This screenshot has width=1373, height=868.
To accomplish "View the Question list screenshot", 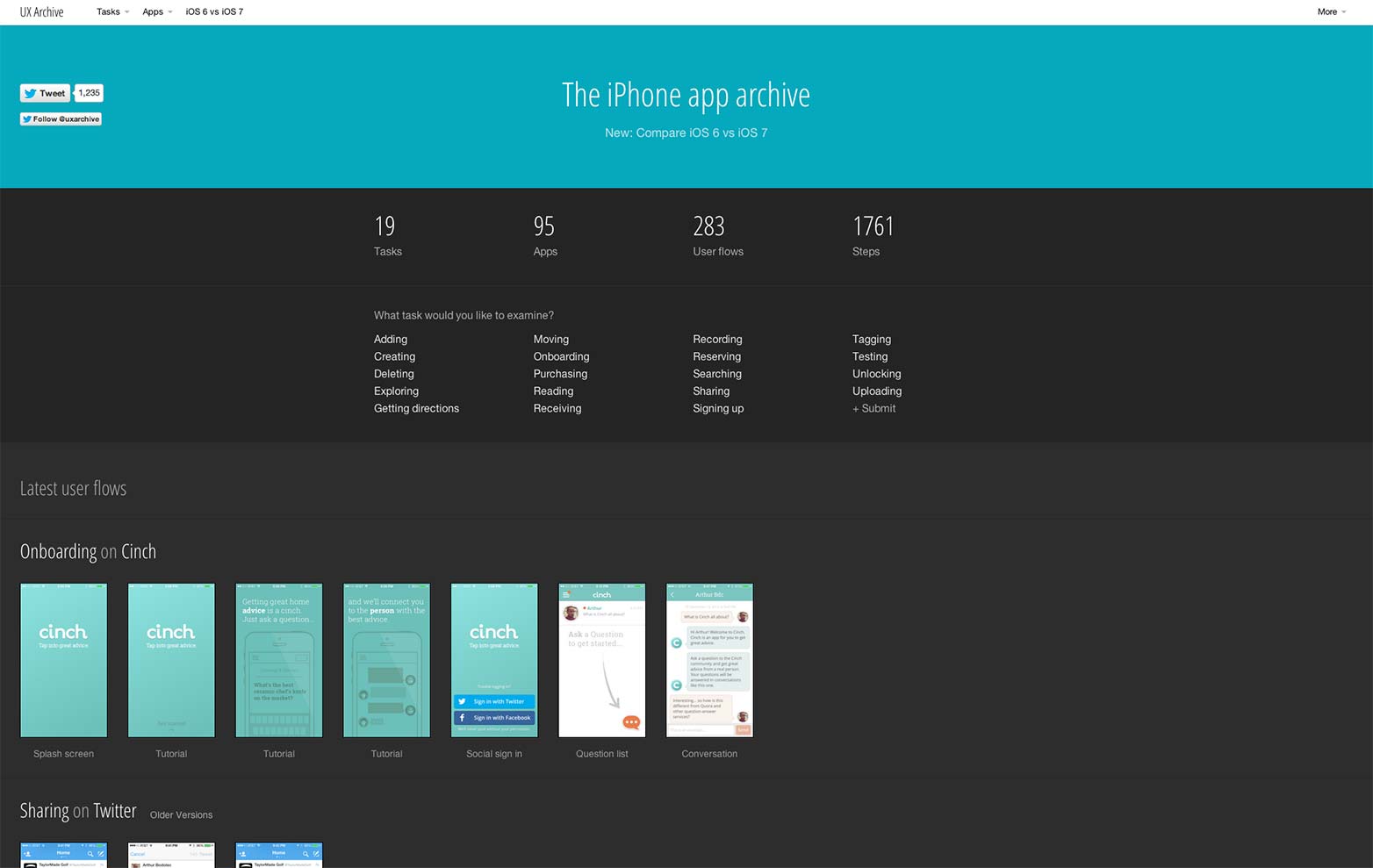I will coord(601,660).
